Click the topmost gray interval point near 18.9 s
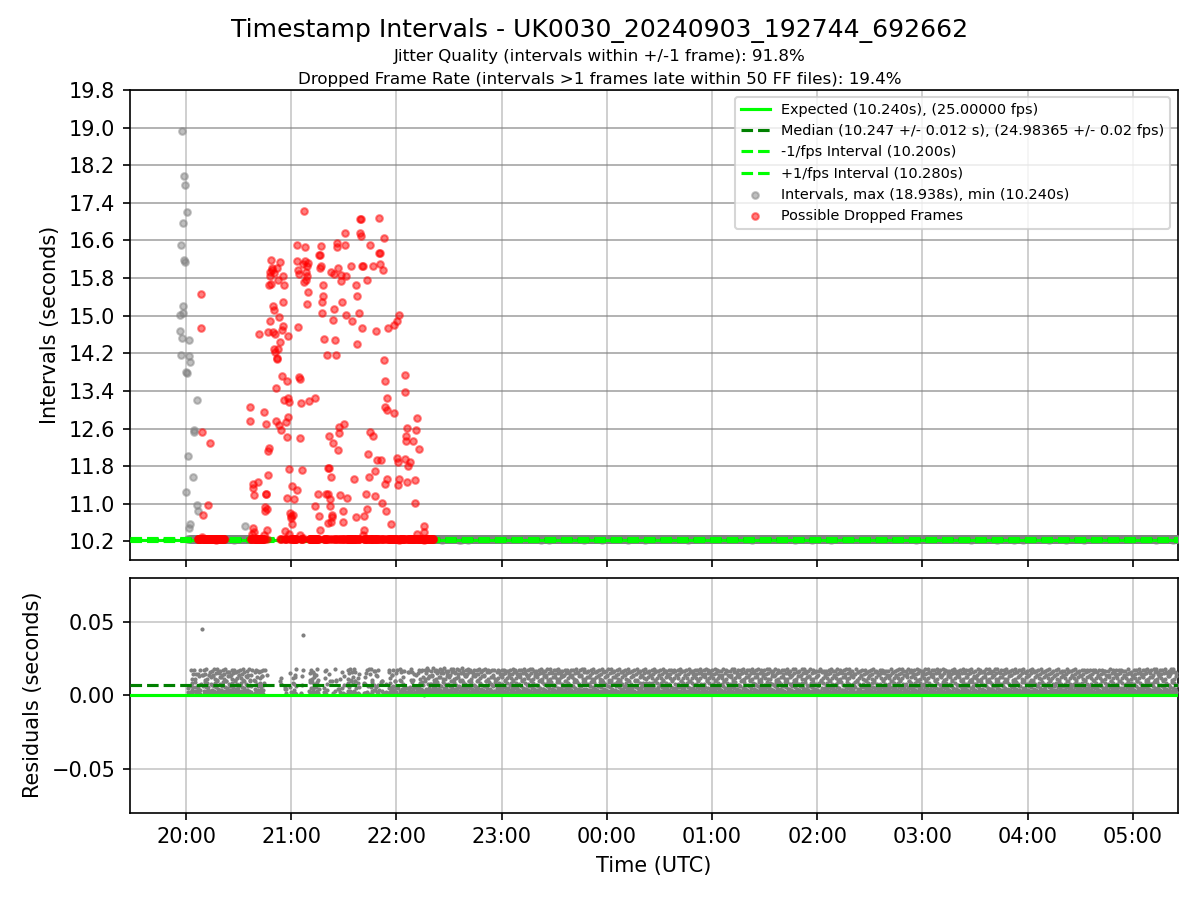This screenshot has width=1200, height=900. [182, 131]
